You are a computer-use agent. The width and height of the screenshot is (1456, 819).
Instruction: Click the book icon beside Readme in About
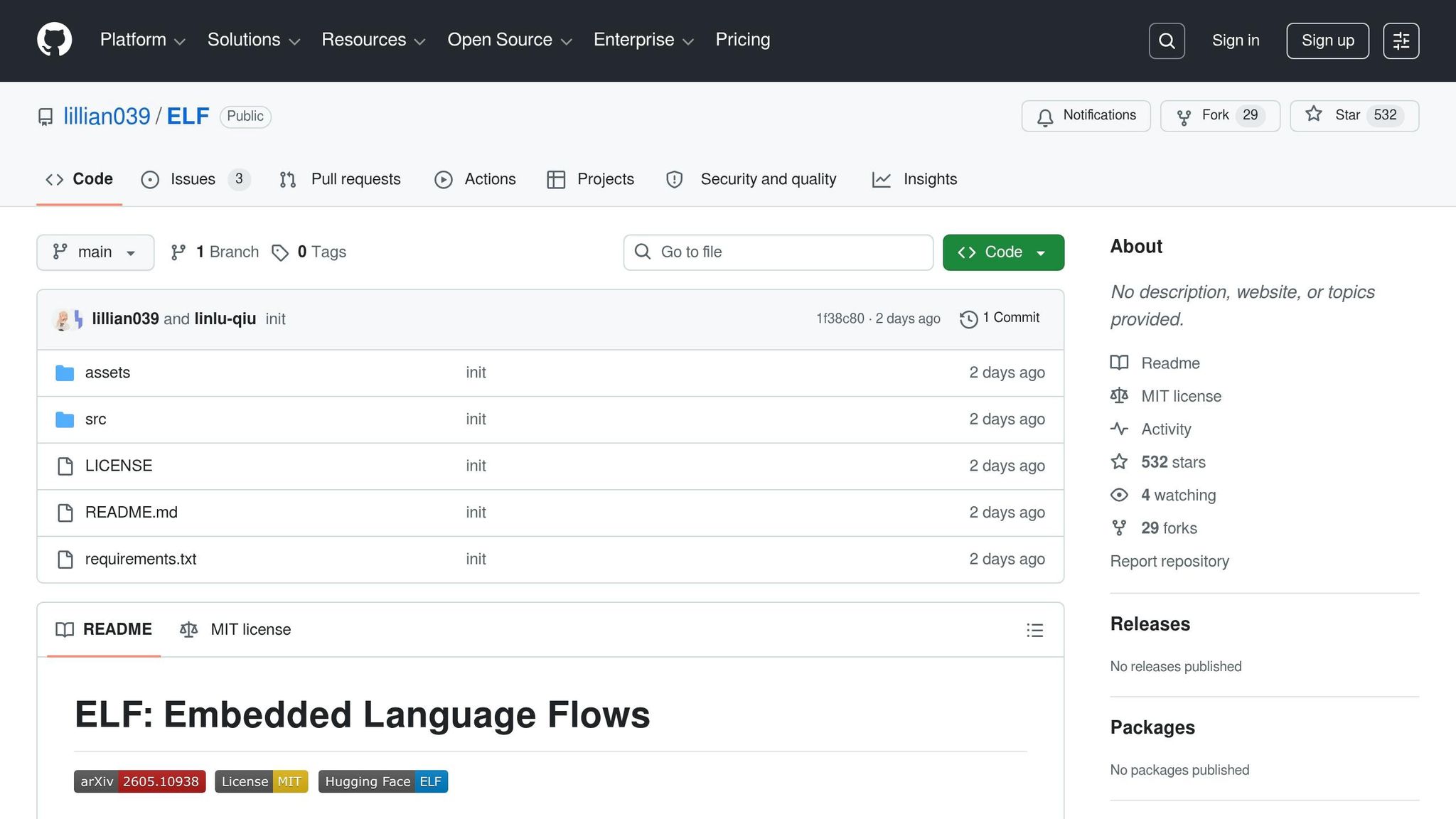(x=1119, y=363)
